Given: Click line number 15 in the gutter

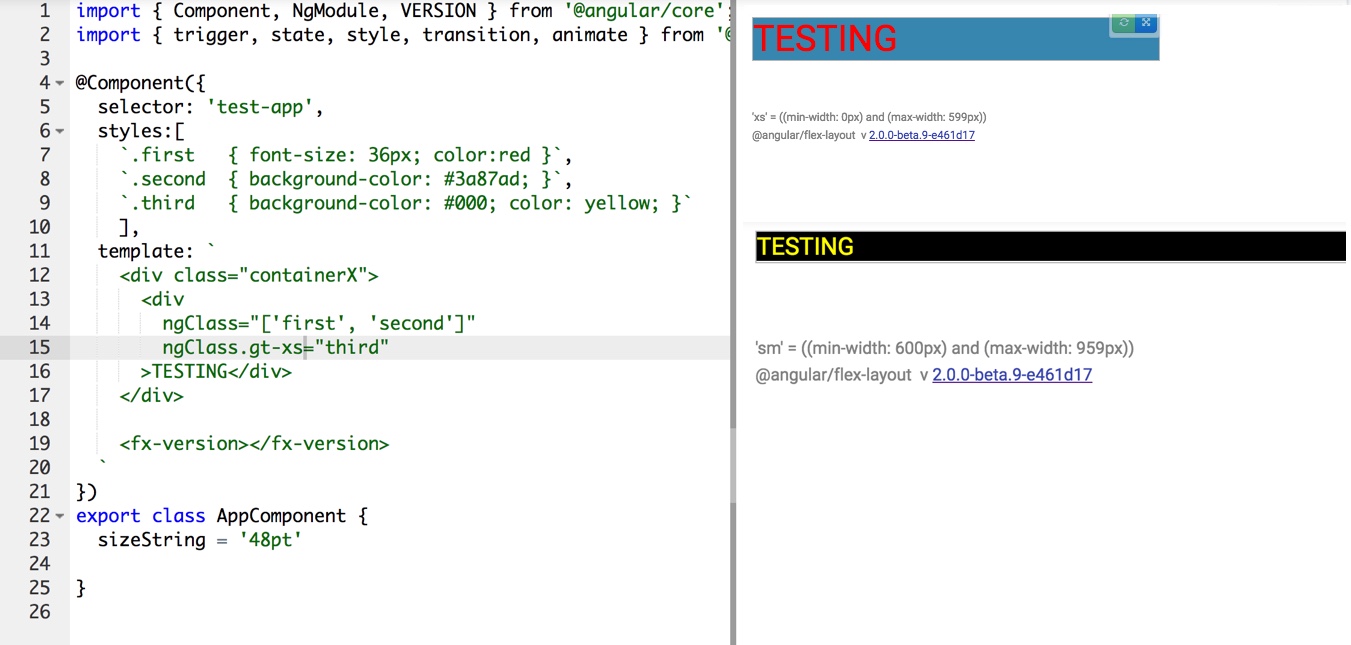Looking at the screenshot, I should [39, 347].
